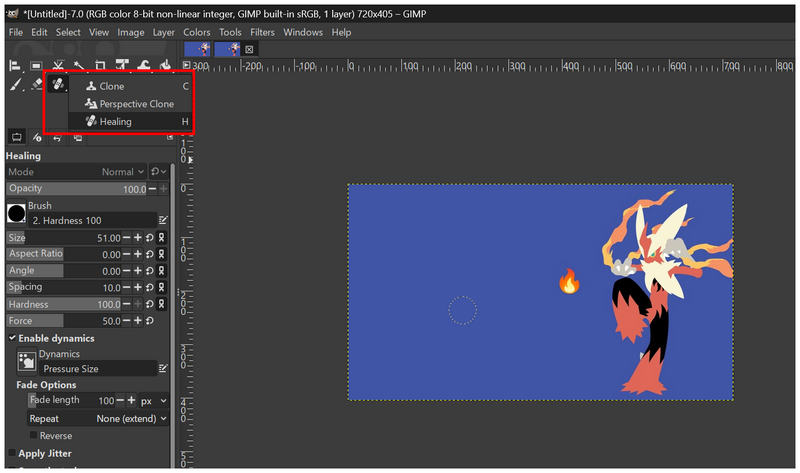This screenshot has height=473, width=800.
Task: Toggle link Size to brush default
Action: tap(161, 238)
